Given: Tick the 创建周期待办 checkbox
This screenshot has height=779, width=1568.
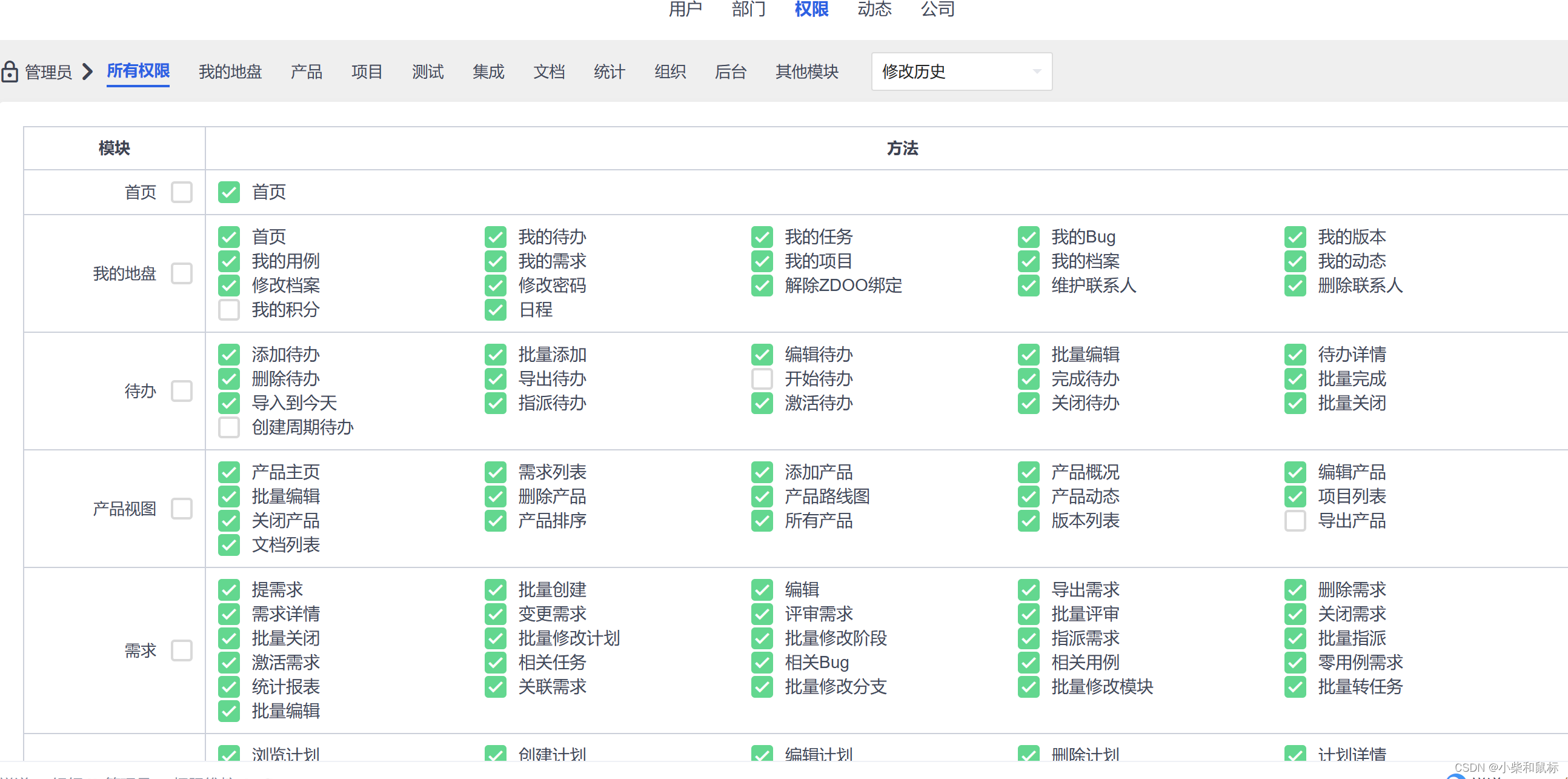Looking at the screenshot, I should (229, 427).
